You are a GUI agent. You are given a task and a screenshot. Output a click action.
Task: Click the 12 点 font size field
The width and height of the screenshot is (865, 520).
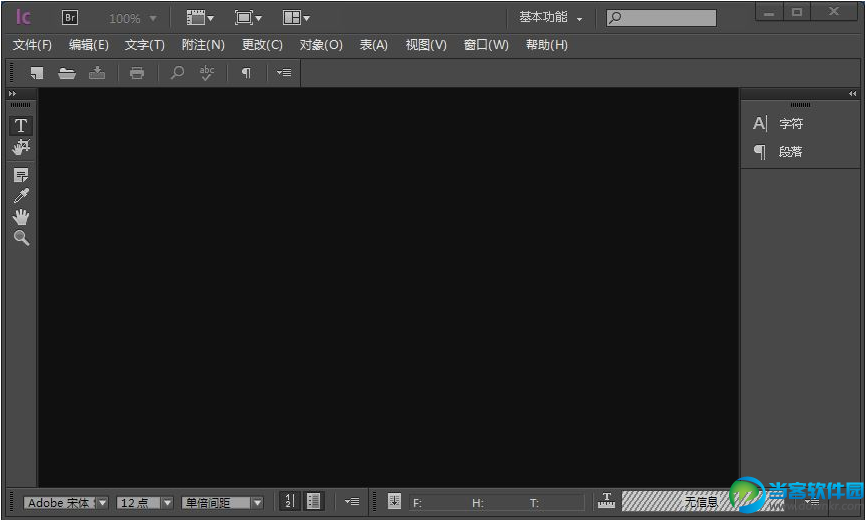[138, 503]
